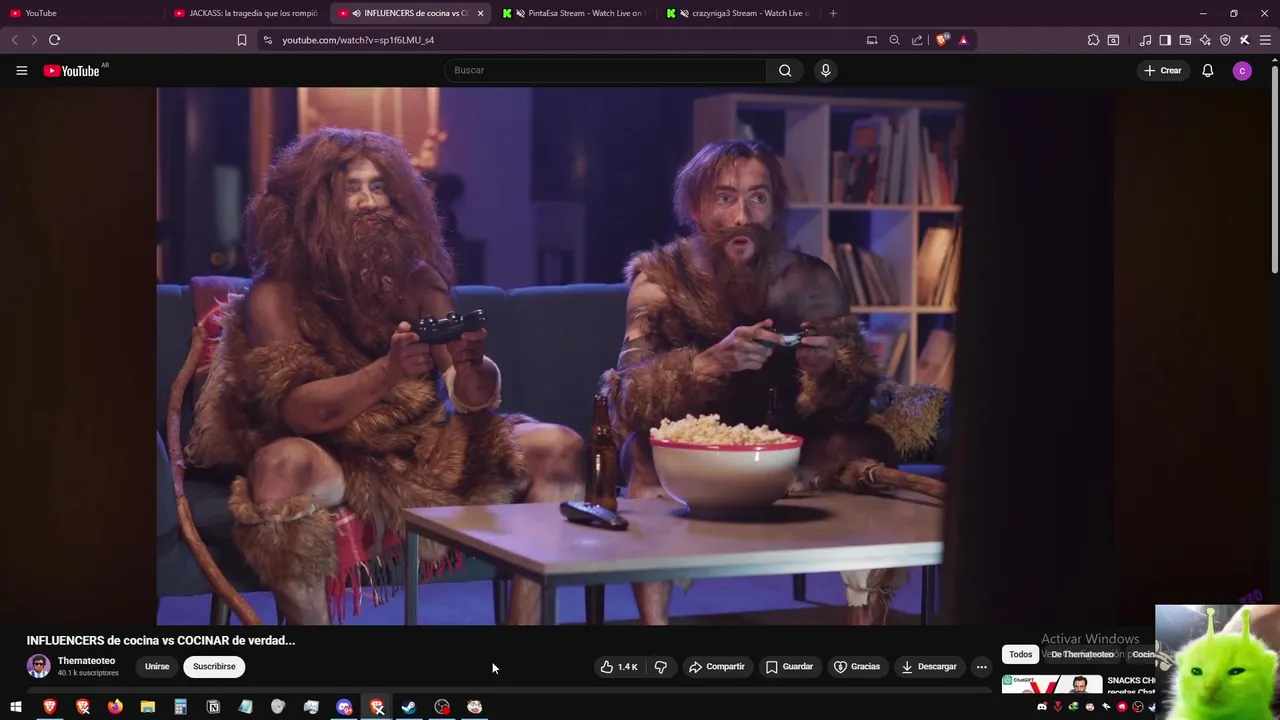Open Discord from the taskbar
The image size is (1280, 720).
point(344,707)
